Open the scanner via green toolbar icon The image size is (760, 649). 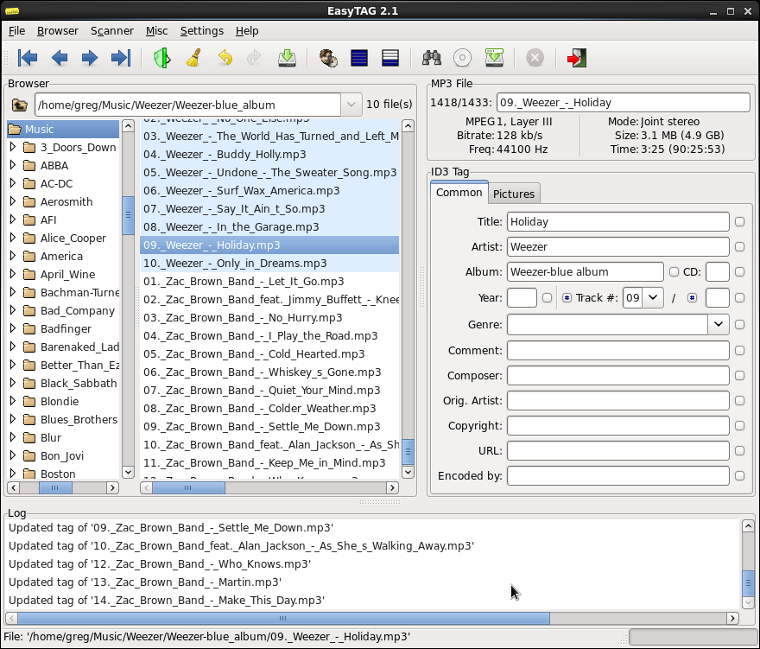coord(161,58)
